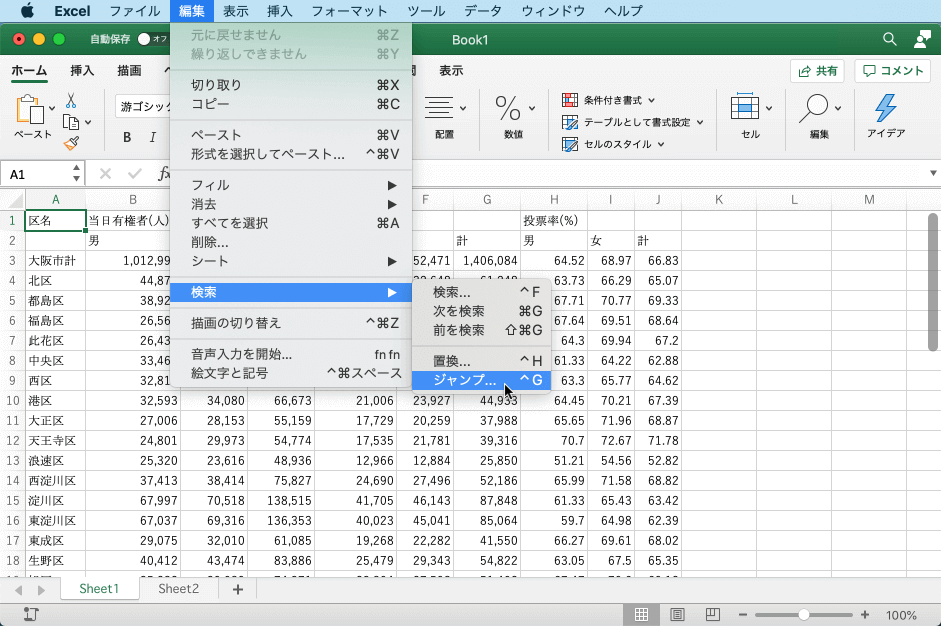941x626 pixels.
Task: Click the add sheet plus button
Action: 238,589
